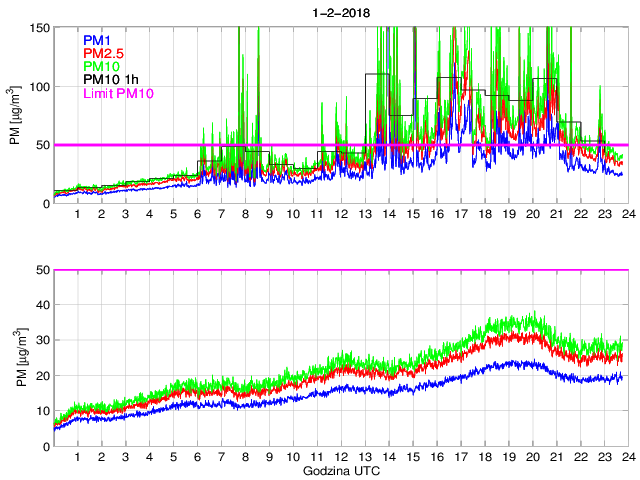
Task: Click the 40 tick on lower y-axis
Action: (42, 306)
